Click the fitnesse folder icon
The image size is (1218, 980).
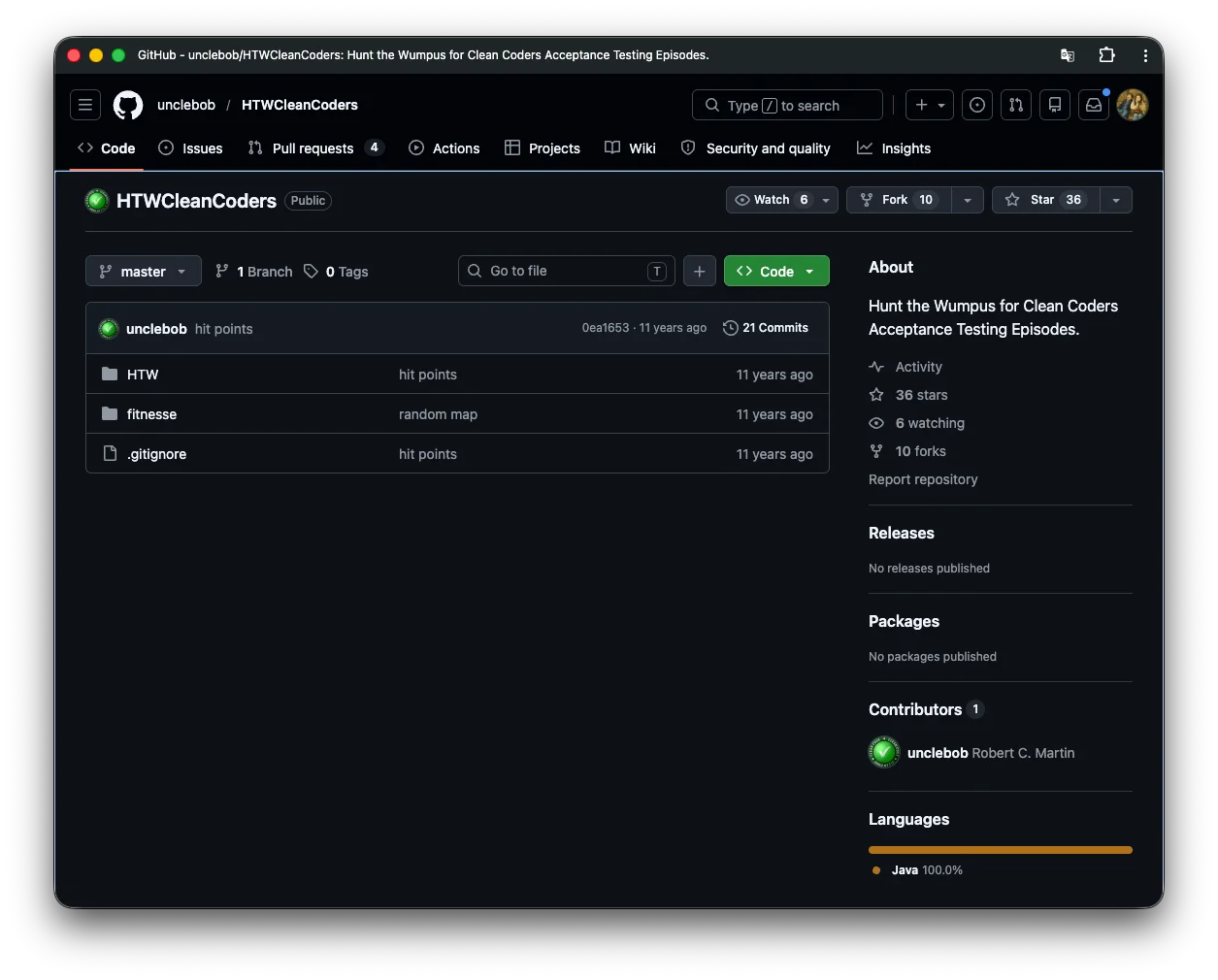coord(110,414)
